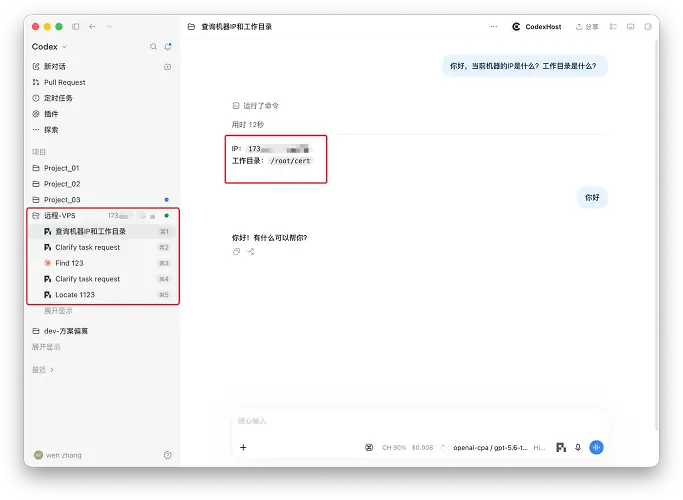Focus the 随心输入 message input
This screenshot has height=500, width=683.
pyautogui.click(x=419, y=421)
